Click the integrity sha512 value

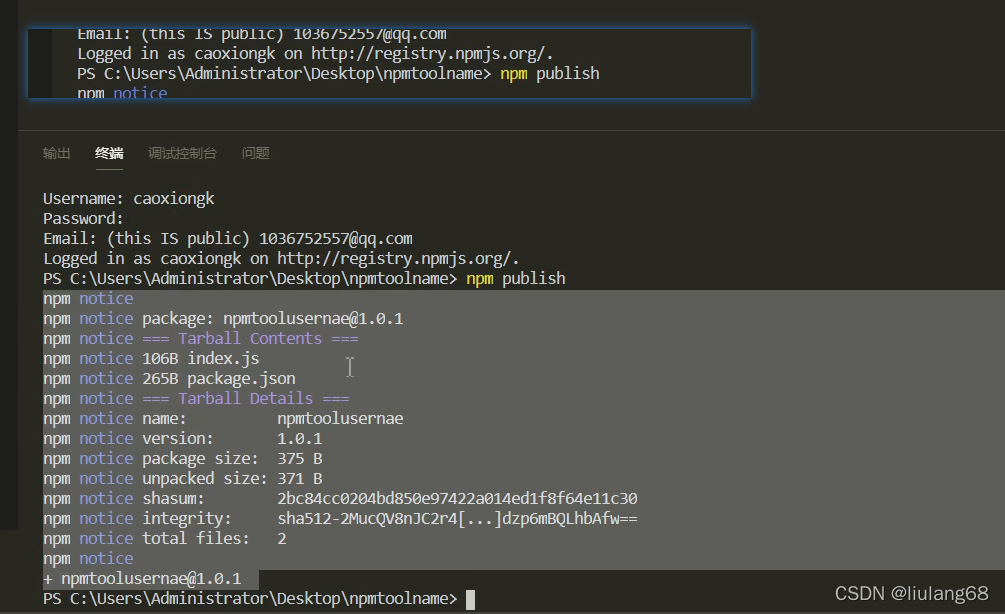pyautogui.click(x=457, y=519)
